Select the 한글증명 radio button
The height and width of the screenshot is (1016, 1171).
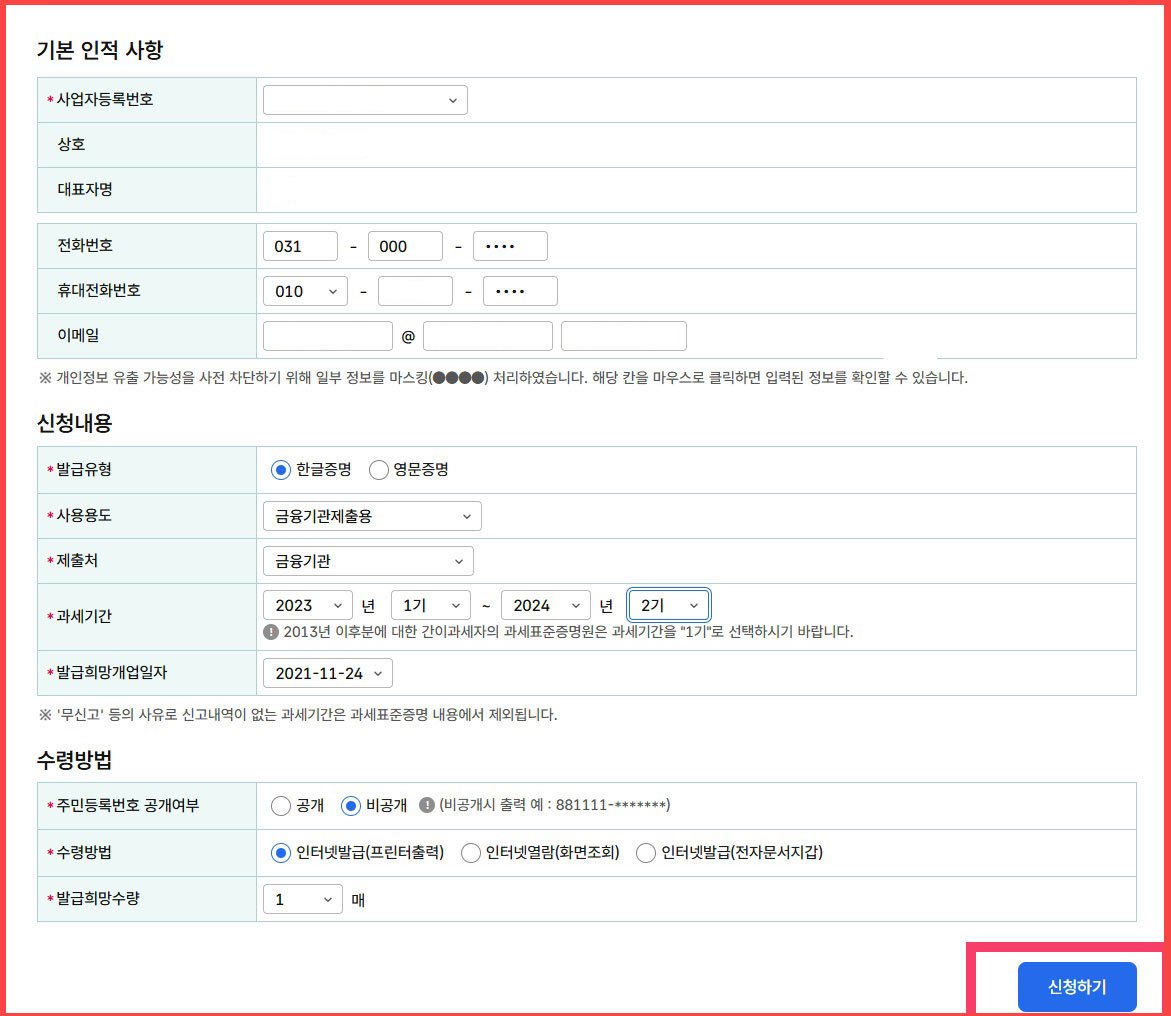(280, 469)
